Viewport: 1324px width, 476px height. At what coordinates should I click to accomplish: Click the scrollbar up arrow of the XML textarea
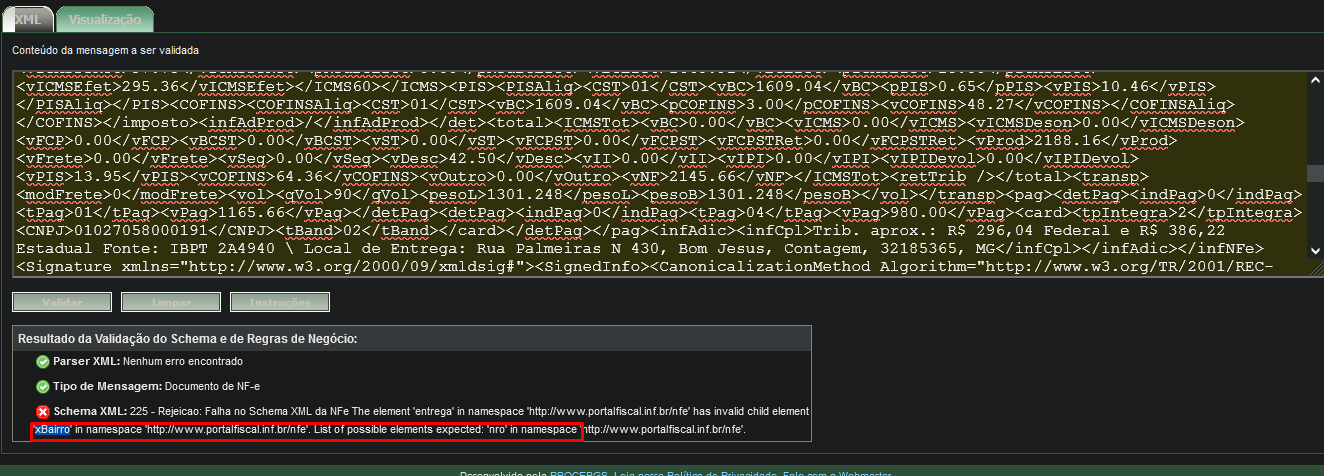point(1314,79)
